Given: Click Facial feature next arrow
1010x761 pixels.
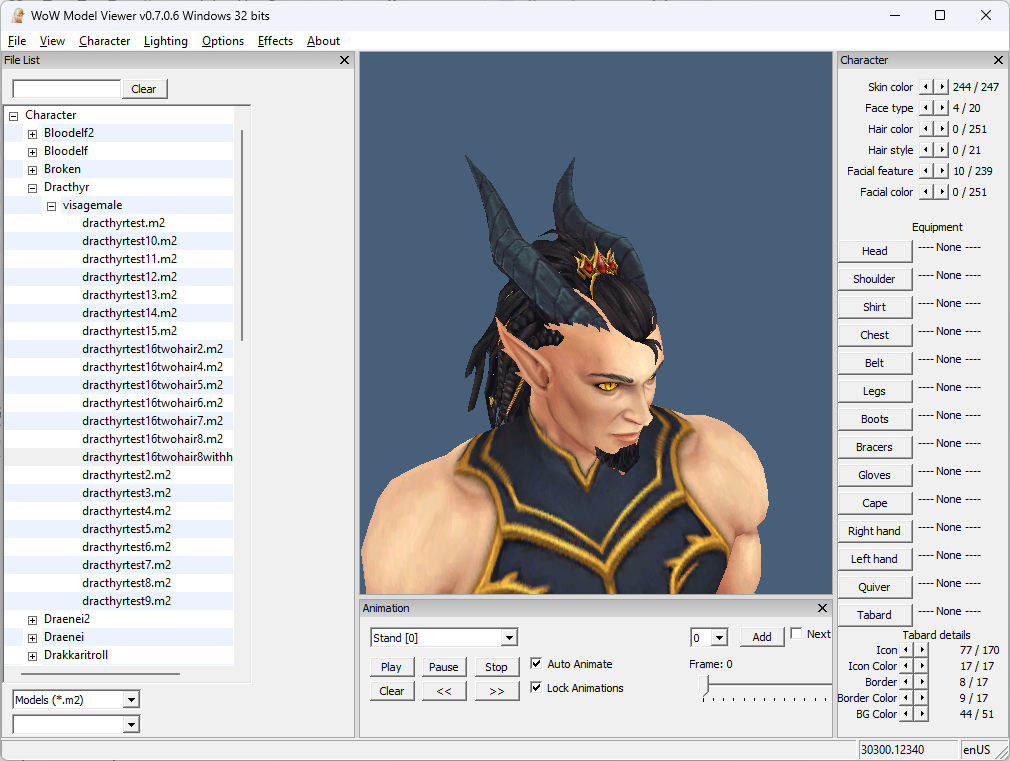Looking at the screenshot, I should 941,171.
